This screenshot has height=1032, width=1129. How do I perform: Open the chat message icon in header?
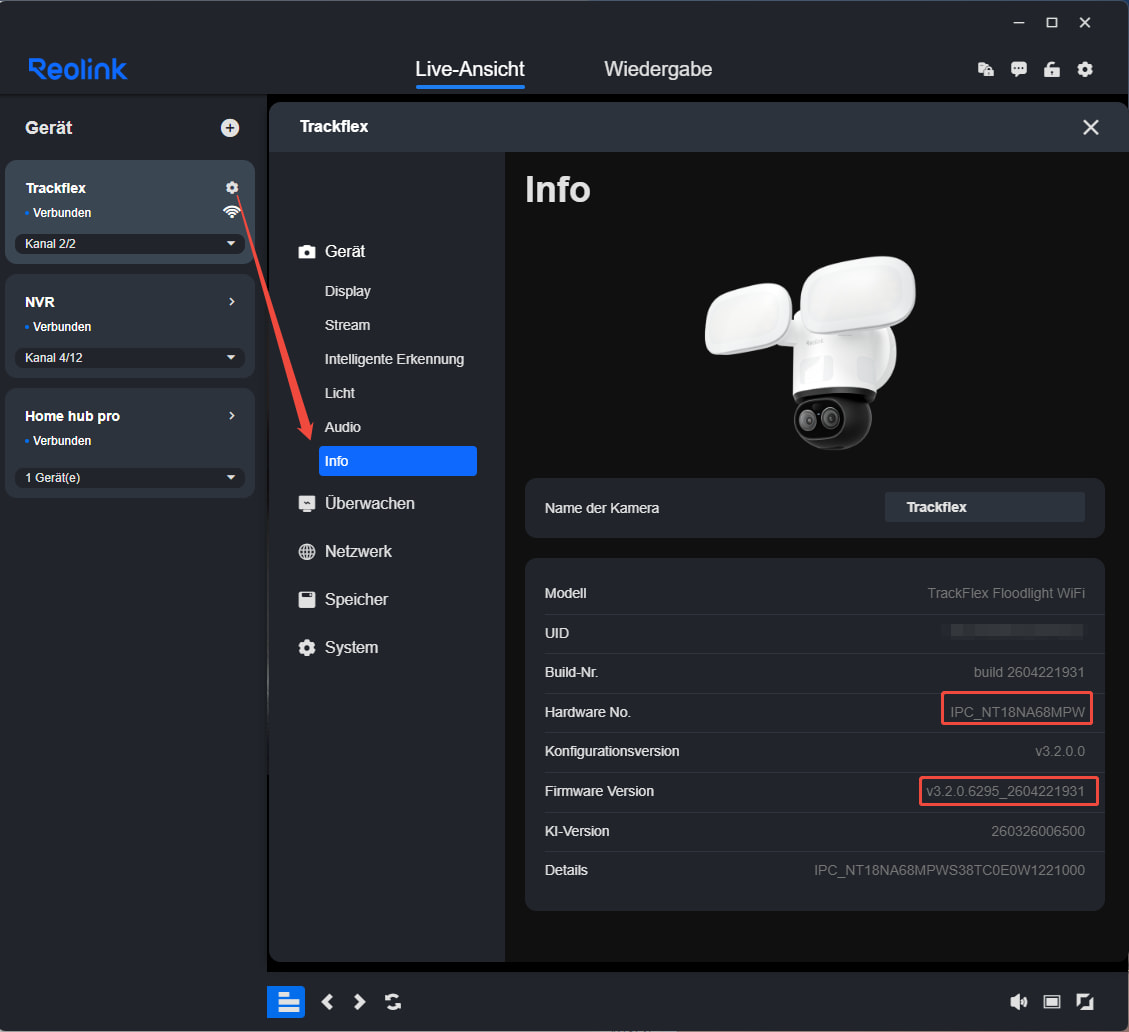(1019, 69)
